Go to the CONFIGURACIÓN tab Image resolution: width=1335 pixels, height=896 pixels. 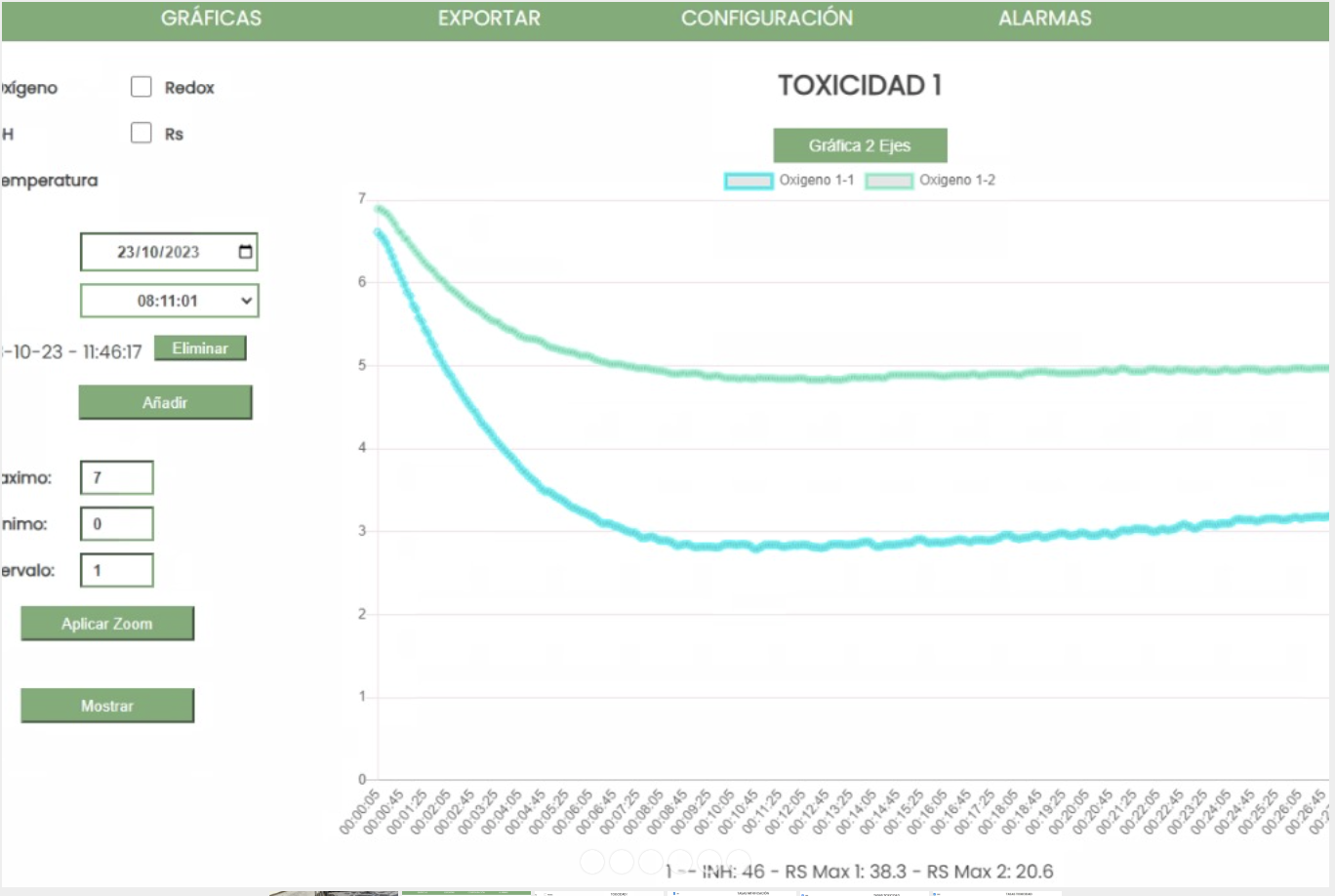767,19
